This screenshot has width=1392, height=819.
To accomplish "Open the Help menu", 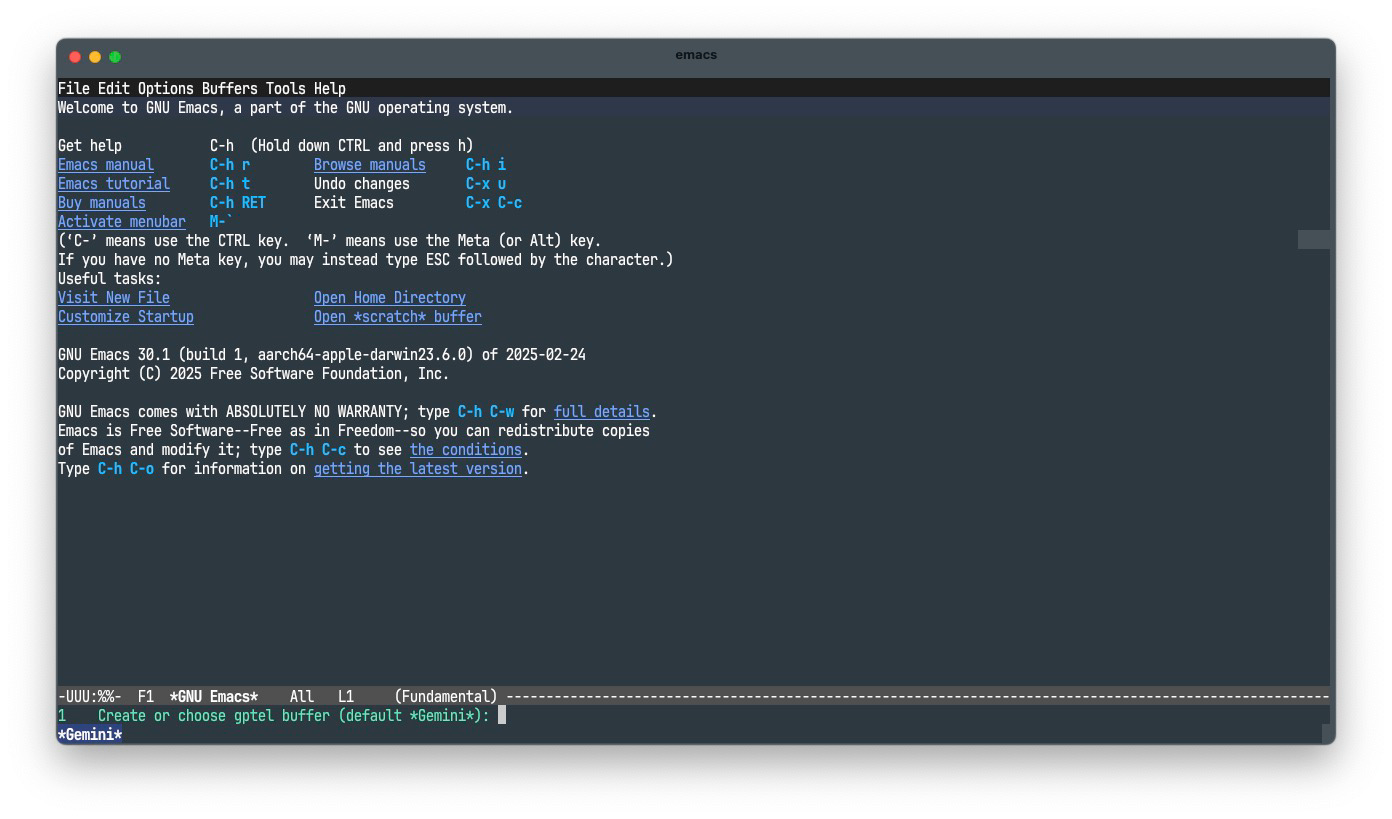I will (x=330, y=88).
